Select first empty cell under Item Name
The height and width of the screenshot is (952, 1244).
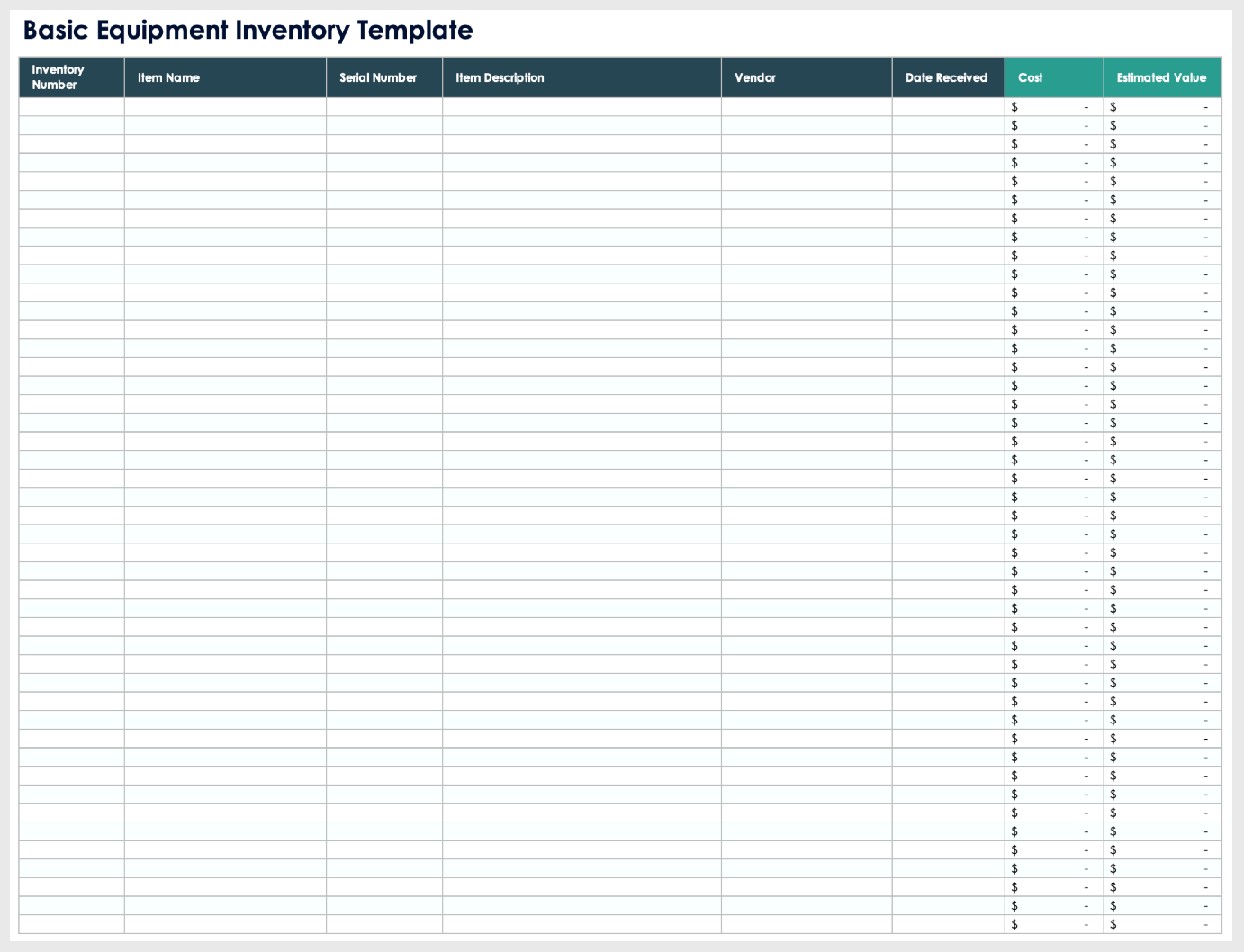click(225, 107)
